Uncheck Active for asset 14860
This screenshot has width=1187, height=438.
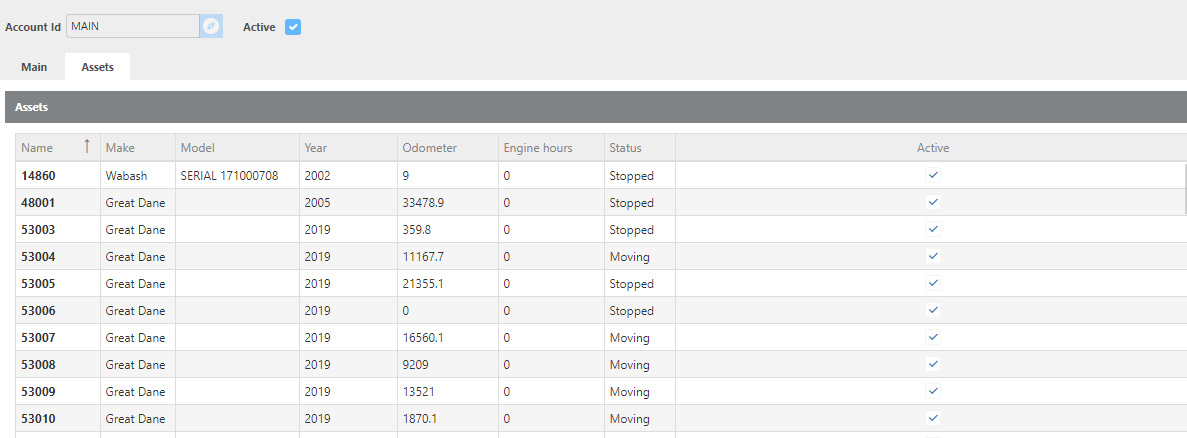(x=932, y=175)
